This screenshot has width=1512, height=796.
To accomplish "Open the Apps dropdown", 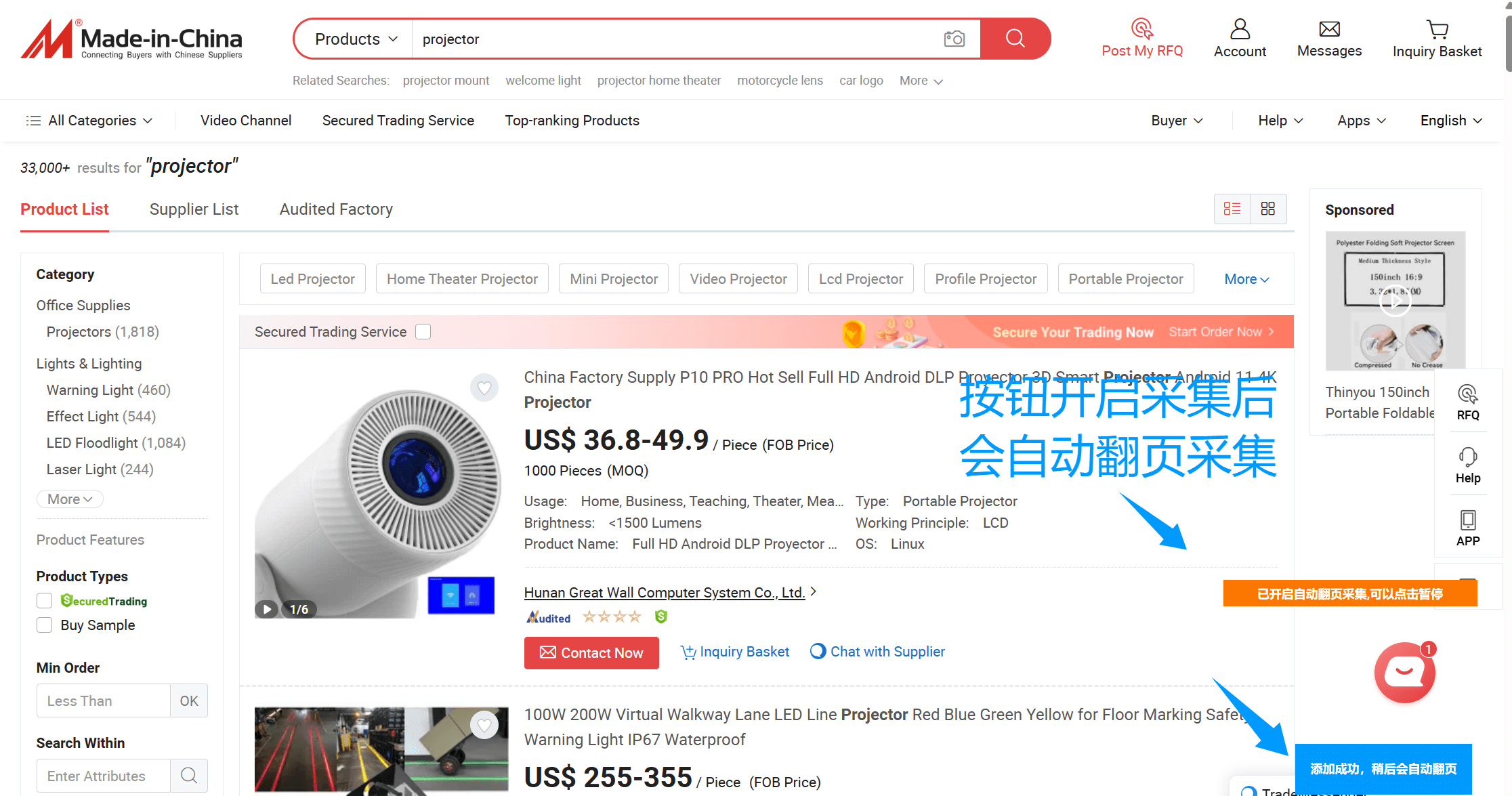I will point(1362,121).
